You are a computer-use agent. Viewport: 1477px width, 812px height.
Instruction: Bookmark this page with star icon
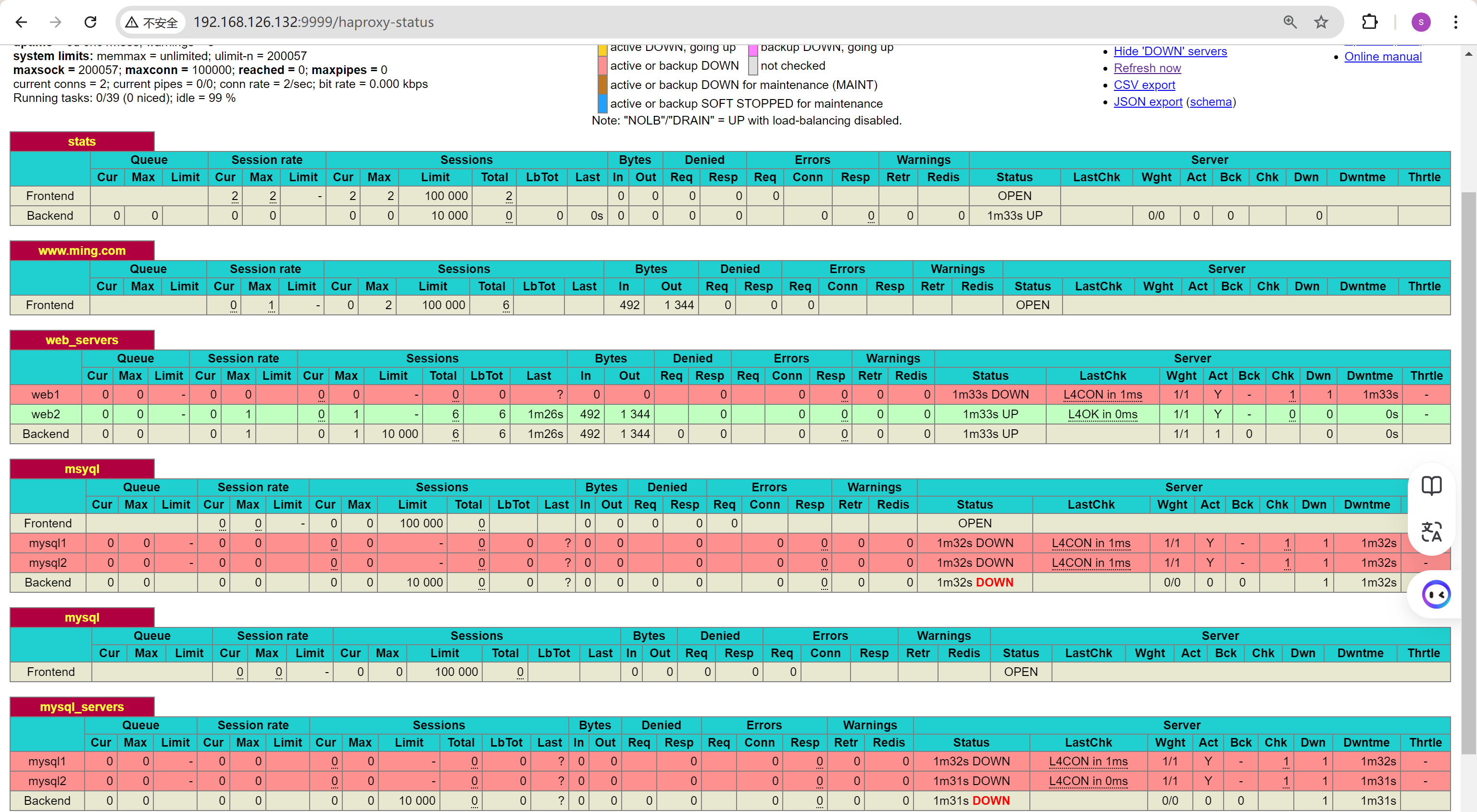click(x=1321, y=23)
